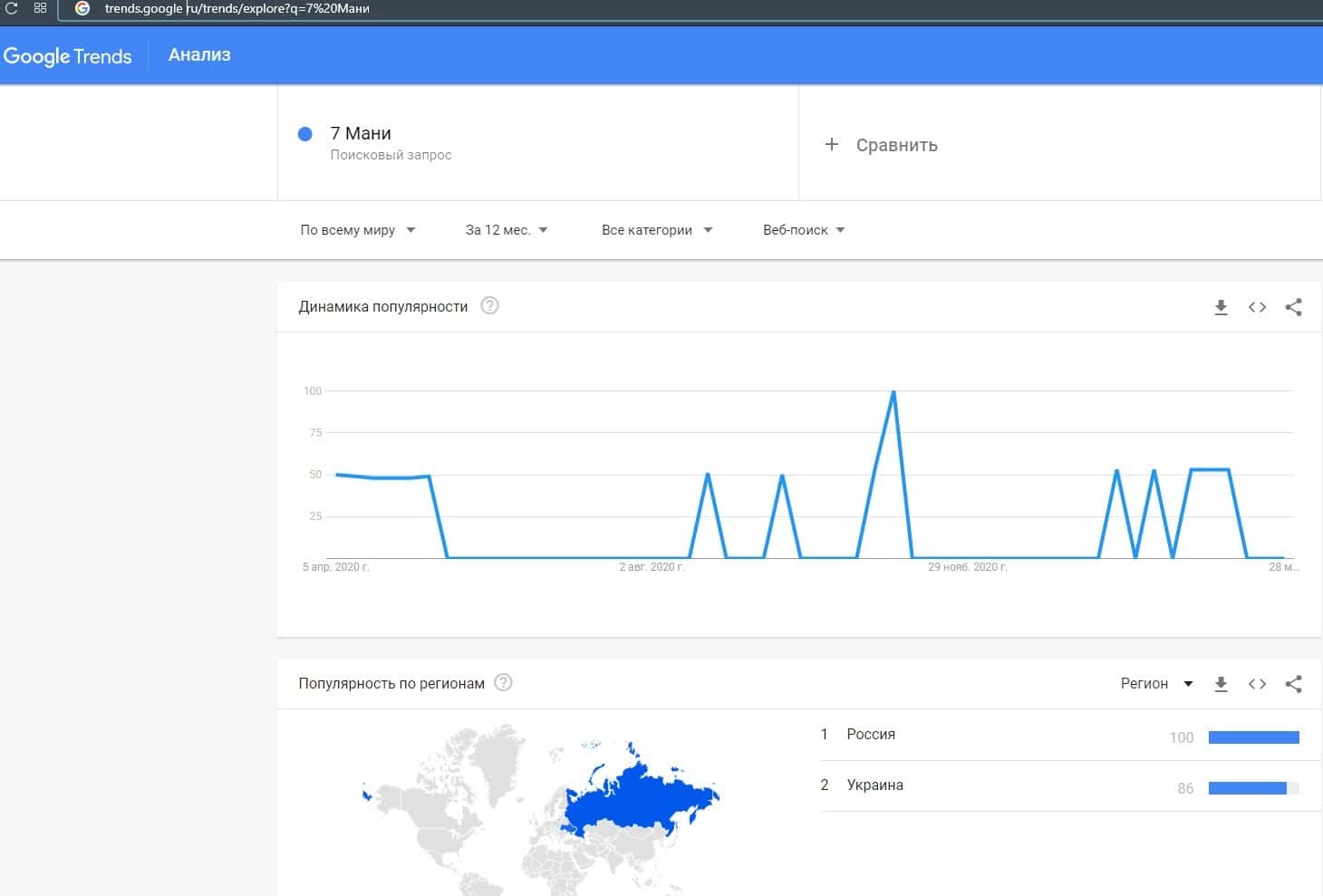Expand the По всему миру location dropdown

coord(357,230)
